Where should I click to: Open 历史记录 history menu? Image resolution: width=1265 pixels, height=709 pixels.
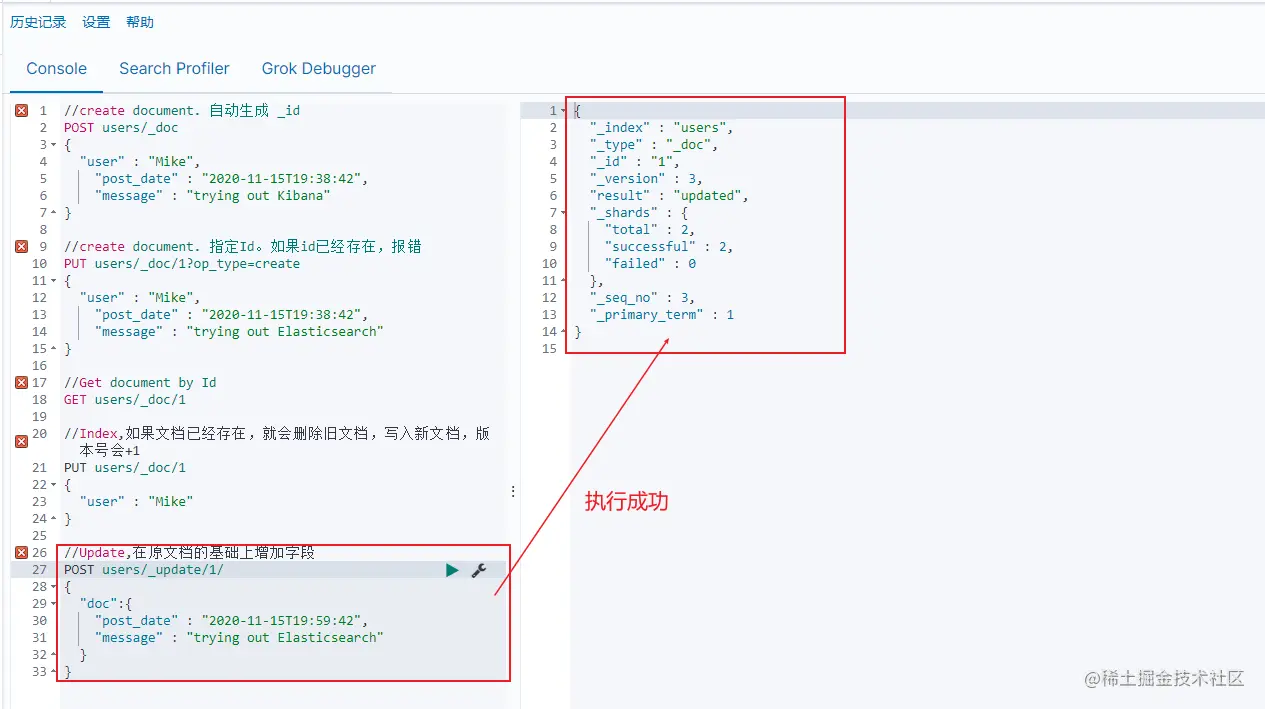38,22
